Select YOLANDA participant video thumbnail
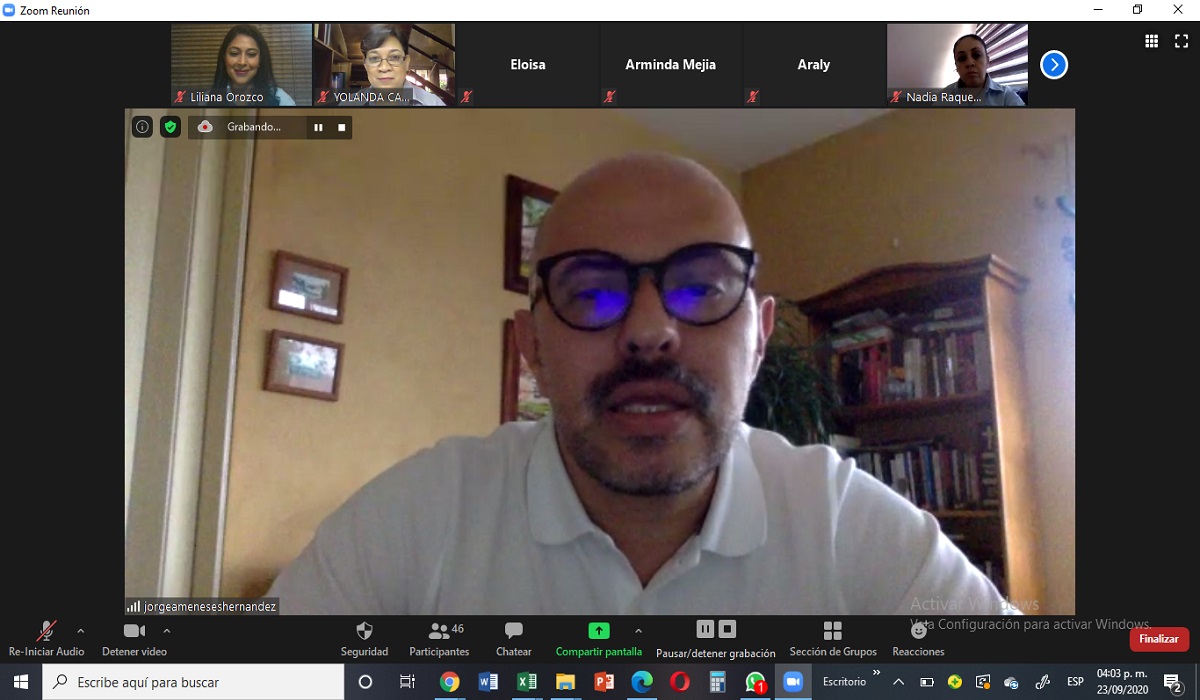1200x700 pixels. [x=384, y=65]
